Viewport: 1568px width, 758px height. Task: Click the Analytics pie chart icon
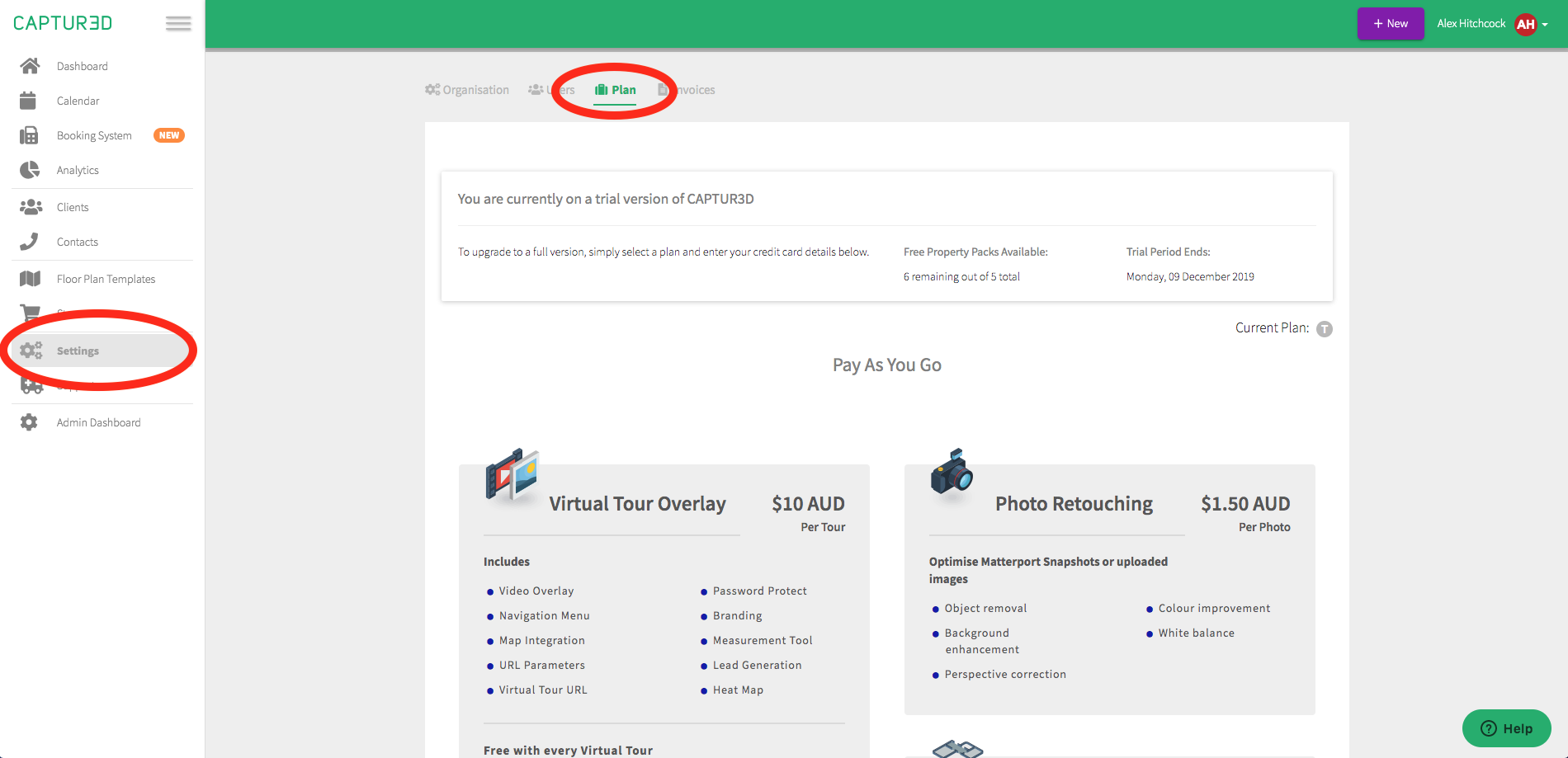coord(30,170)
